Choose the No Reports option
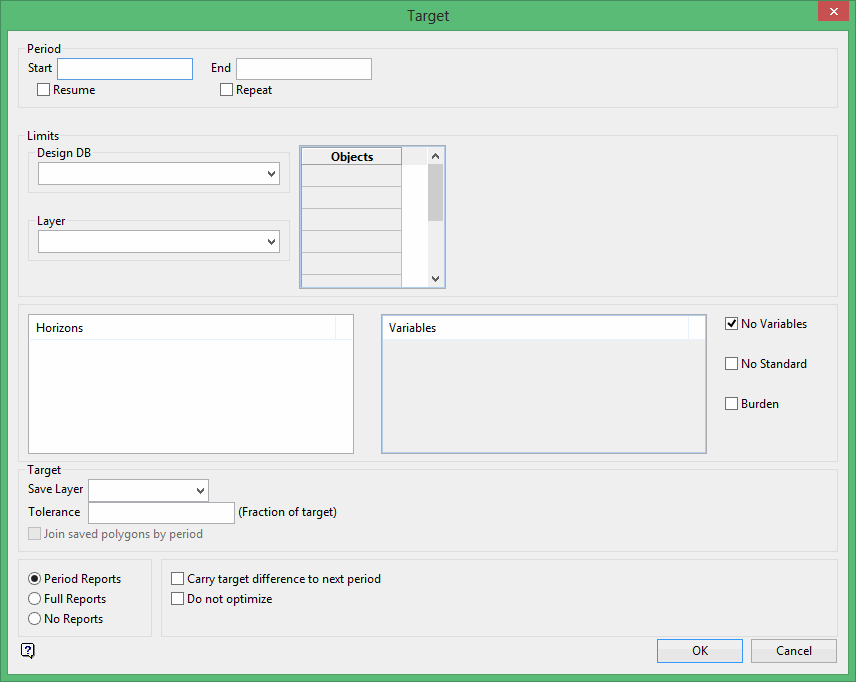Image resolution: width=856 pixels, height=682 pixels. [x=35, y=619]
